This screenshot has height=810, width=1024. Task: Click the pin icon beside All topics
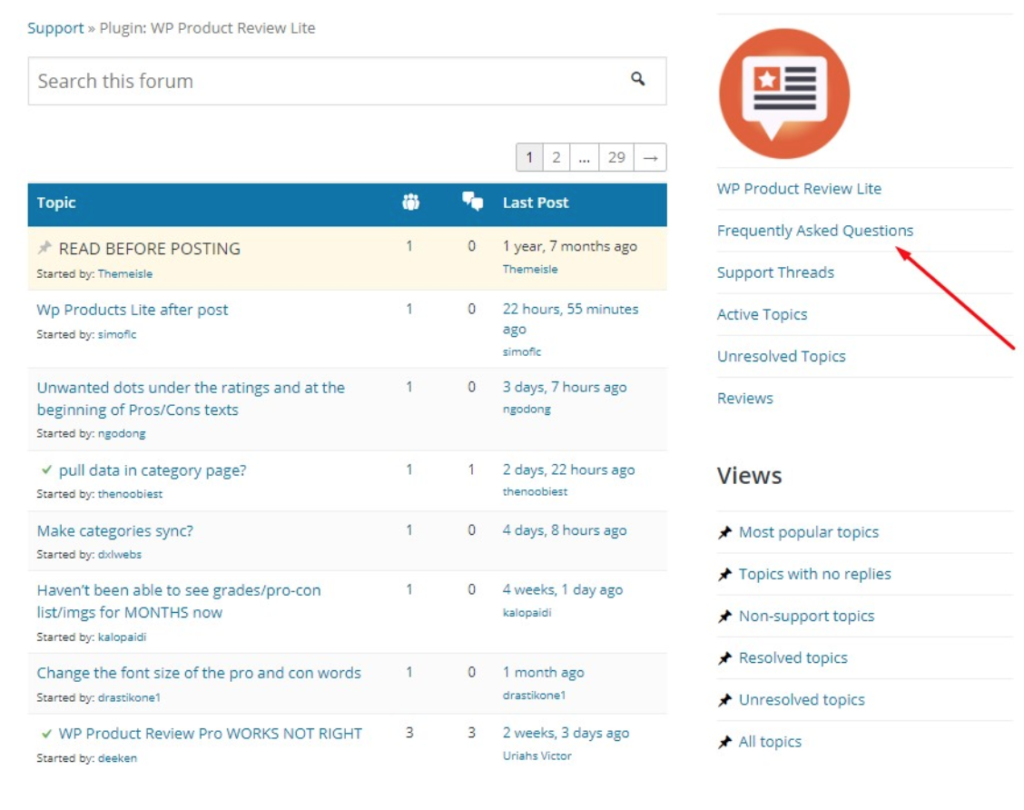coord(725,743)
